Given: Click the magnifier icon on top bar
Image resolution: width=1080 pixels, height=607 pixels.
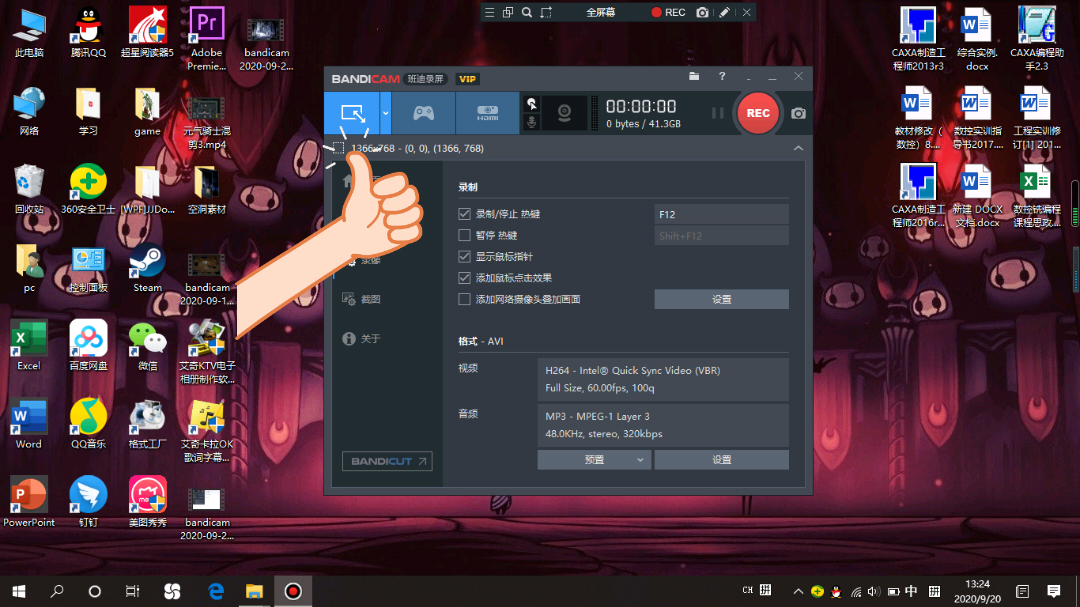Looking at the screenshot, I should pyautogui.click(x=527, y=12).
